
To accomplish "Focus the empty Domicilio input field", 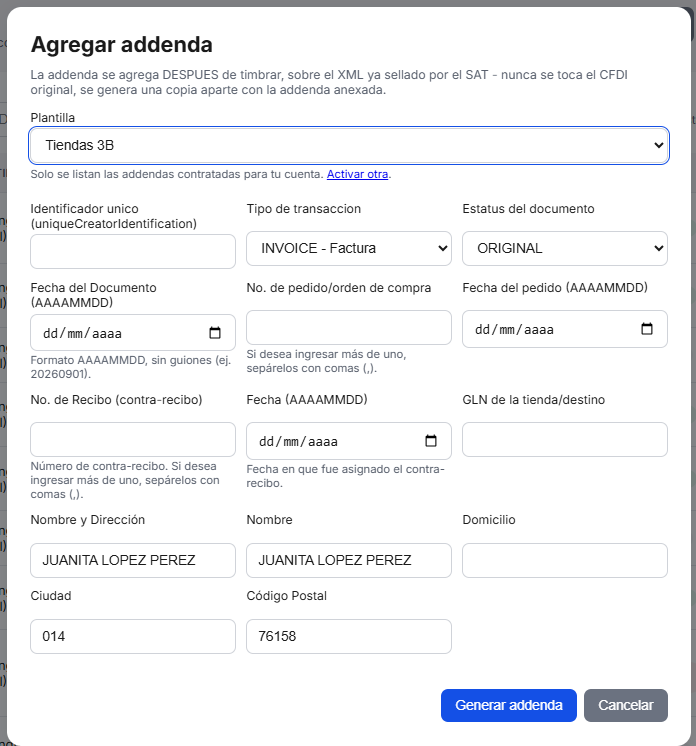I will (x=565, y=560).
